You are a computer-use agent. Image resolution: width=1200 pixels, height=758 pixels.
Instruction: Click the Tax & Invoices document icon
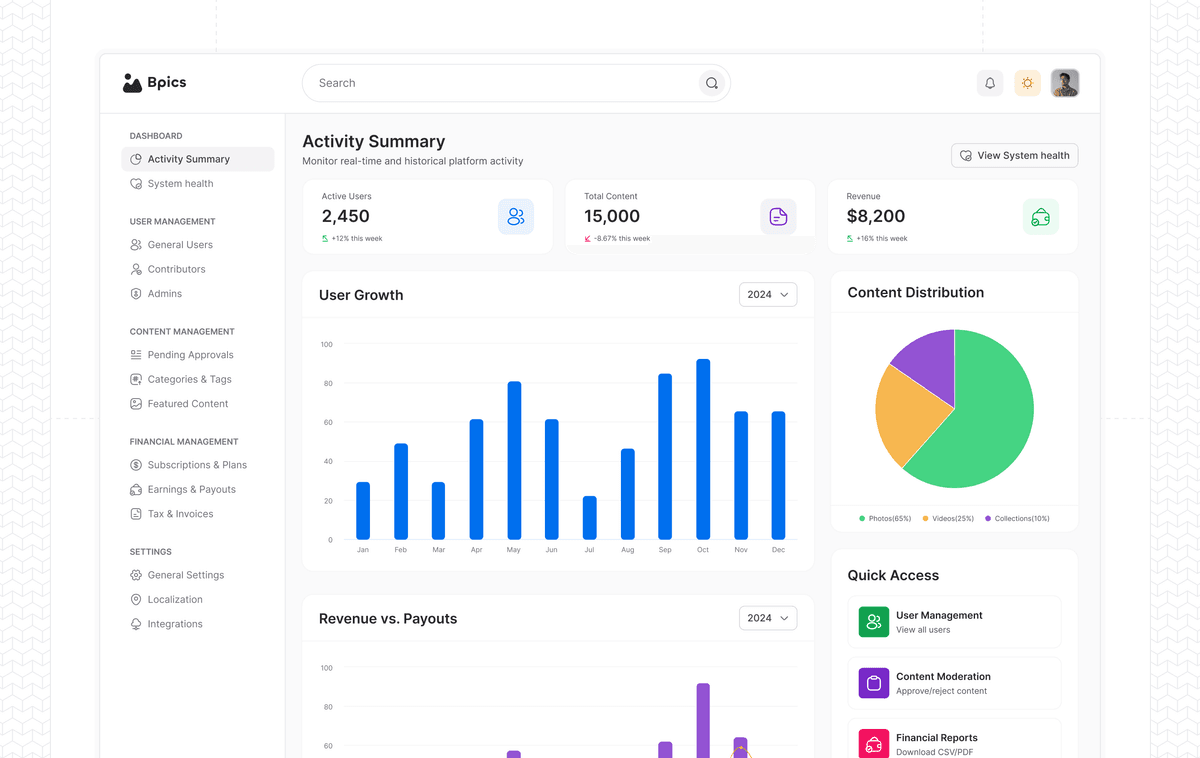click(x=136, y=514)
